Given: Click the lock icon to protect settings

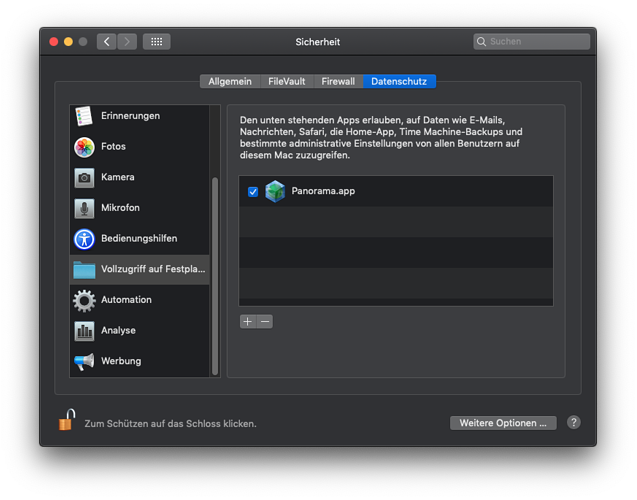Looking at the screenshot, I should (x=67, y=420).
